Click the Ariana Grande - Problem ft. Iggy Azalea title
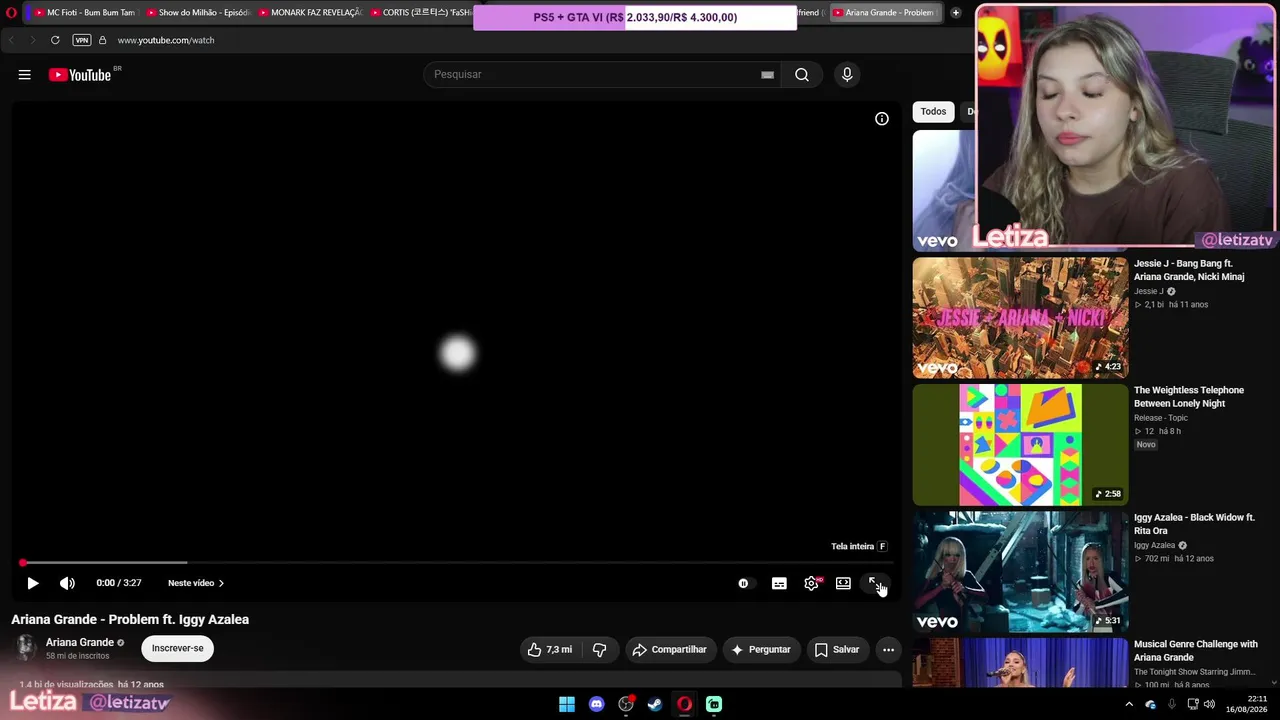Viewport: 1280px width, 720px height. (x=130, y=620)
